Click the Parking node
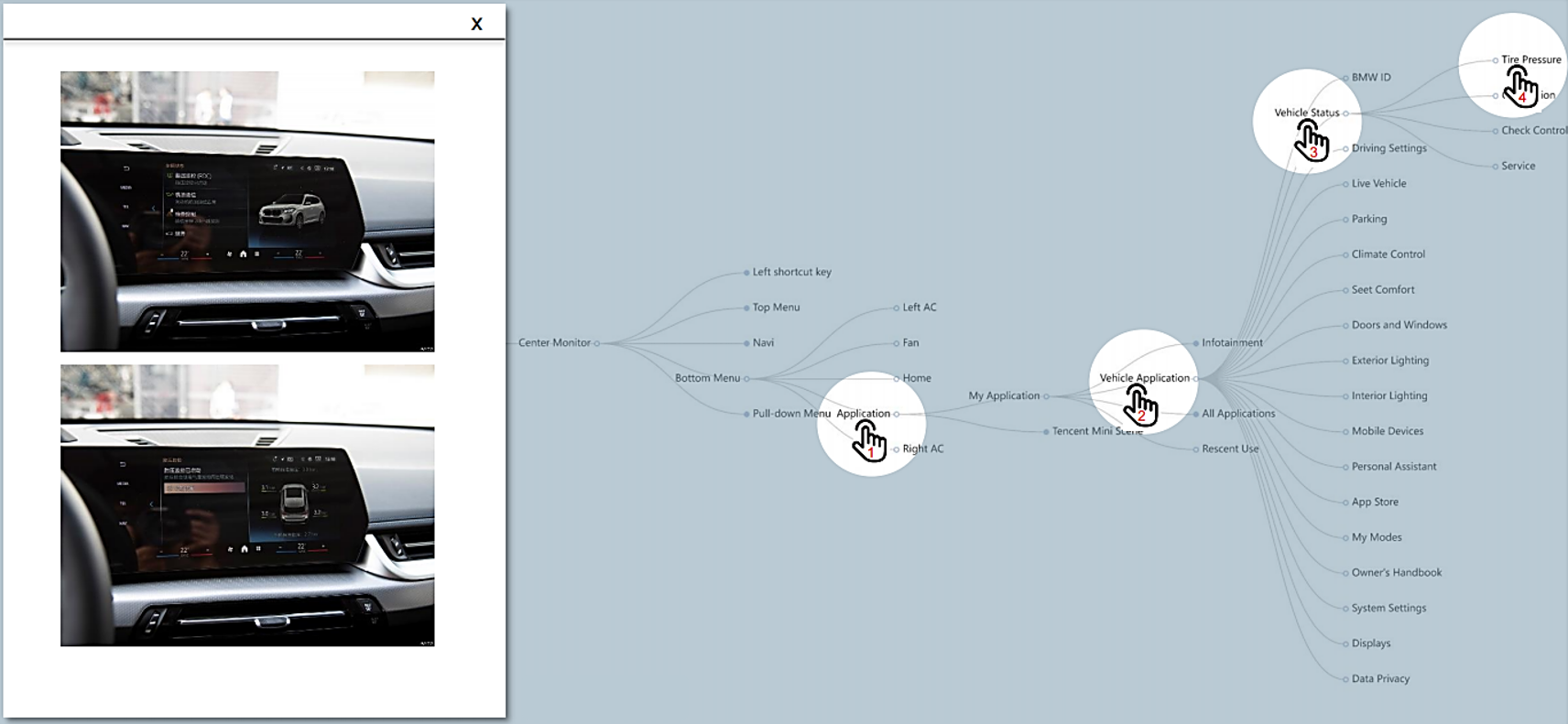This screenshot has width=1568, height=724. [1369, 219]
